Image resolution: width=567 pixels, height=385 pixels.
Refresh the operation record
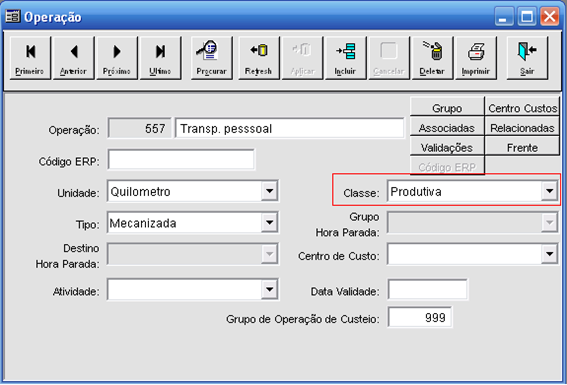tap(259, 58)
